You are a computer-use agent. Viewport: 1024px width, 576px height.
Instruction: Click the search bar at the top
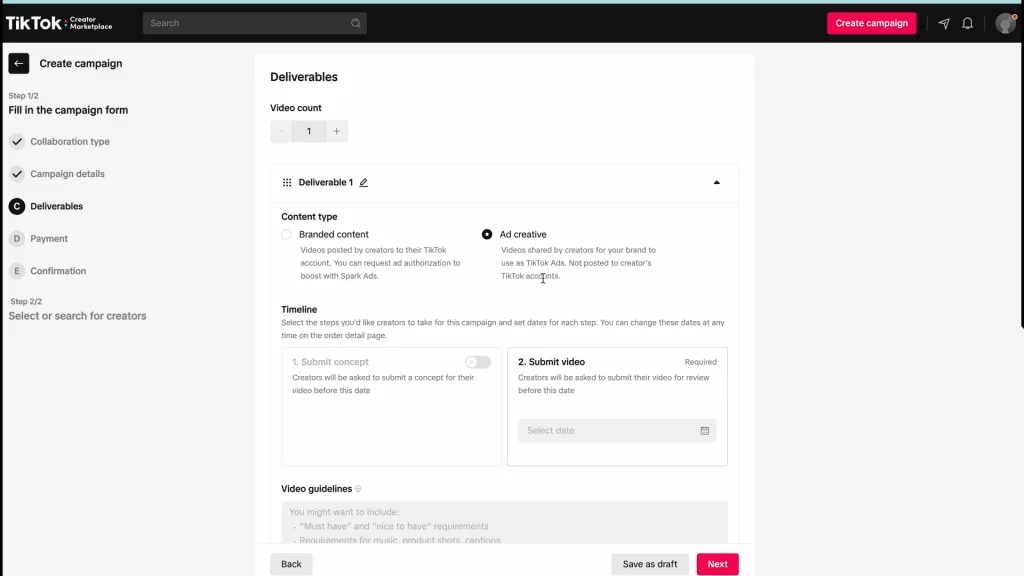[254, 22]
